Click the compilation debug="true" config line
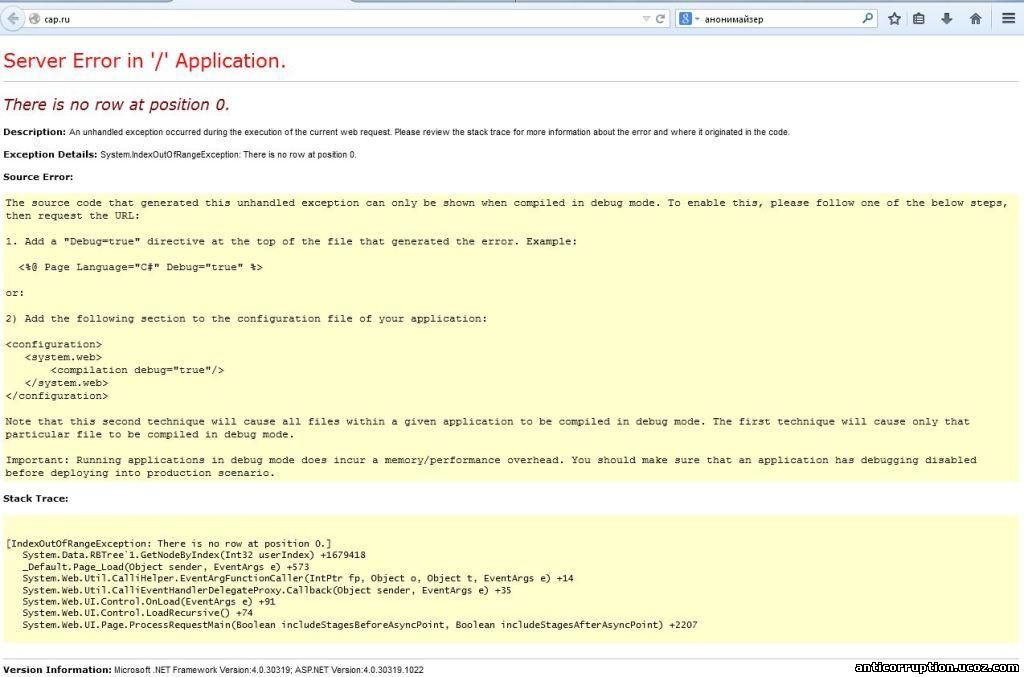 [137, 370]
